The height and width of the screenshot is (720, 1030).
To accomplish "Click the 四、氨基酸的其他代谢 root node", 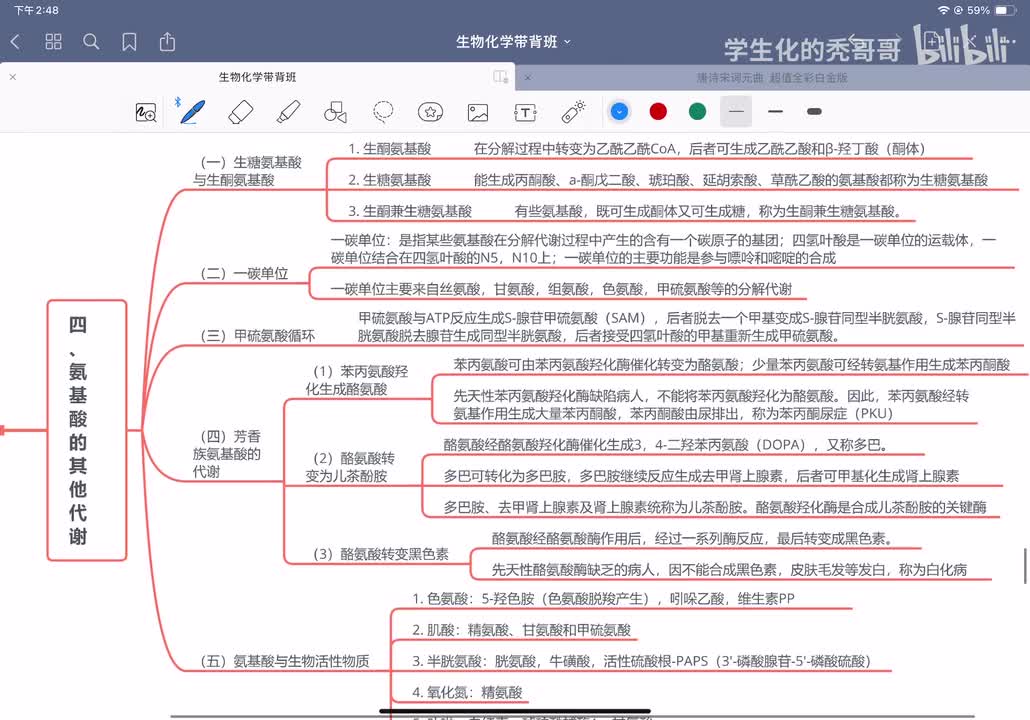I will tap(87, 430).
